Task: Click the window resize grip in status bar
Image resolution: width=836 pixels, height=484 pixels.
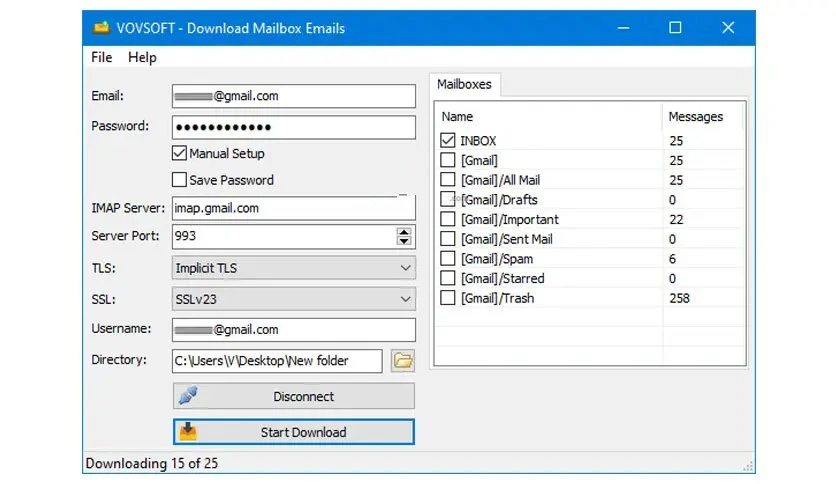Action: 749,466
